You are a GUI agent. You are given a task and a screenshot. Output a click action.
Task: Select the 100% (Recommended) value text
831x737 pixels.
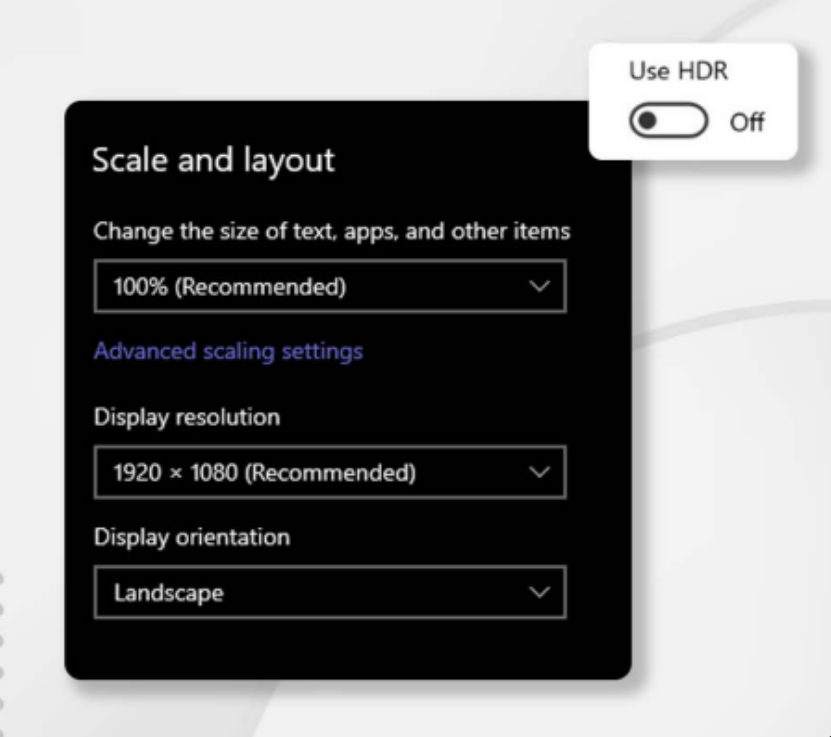pos(230,288)
